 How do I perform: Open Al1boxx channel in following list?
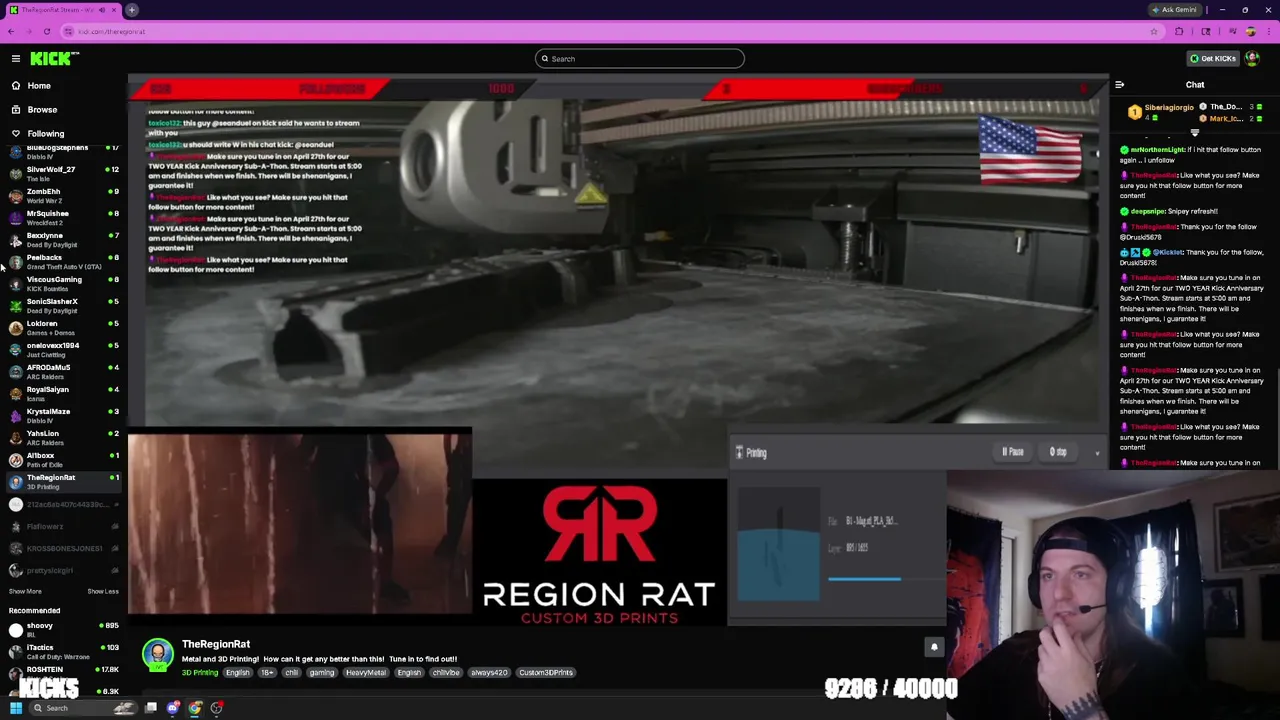click(x=62, y=459)
